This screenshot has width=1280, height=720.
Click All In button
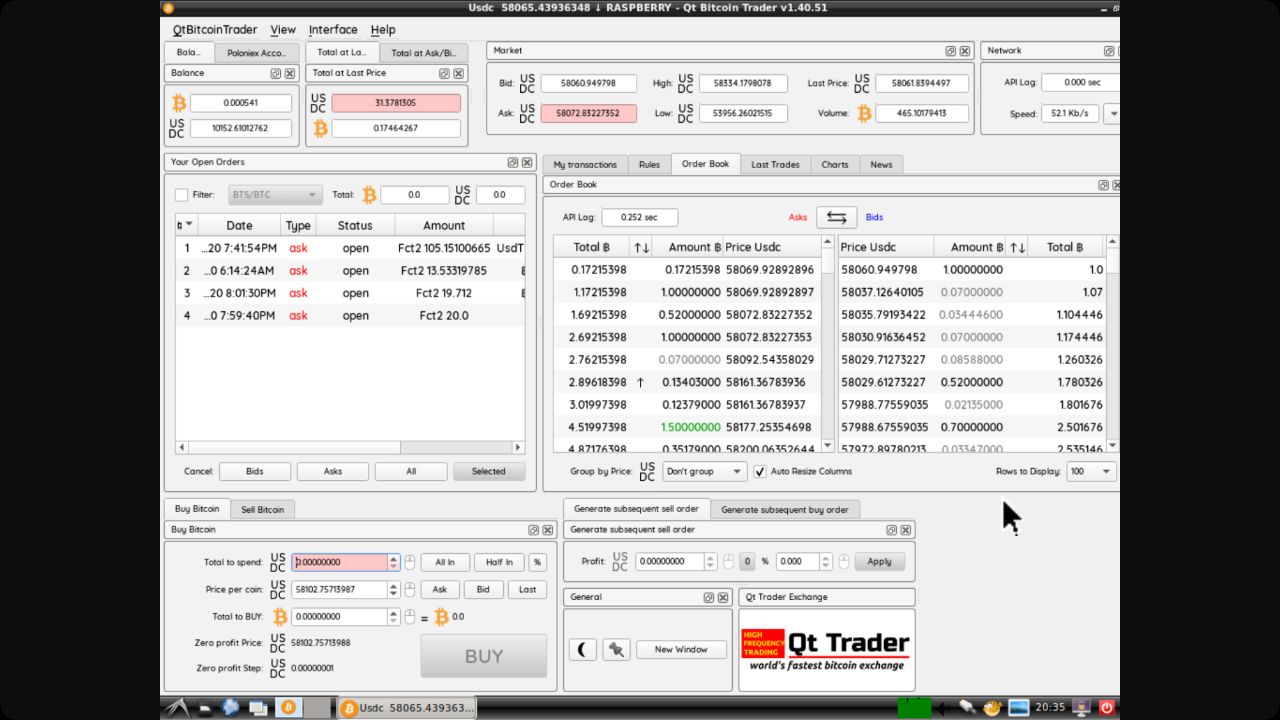point(445,563)
